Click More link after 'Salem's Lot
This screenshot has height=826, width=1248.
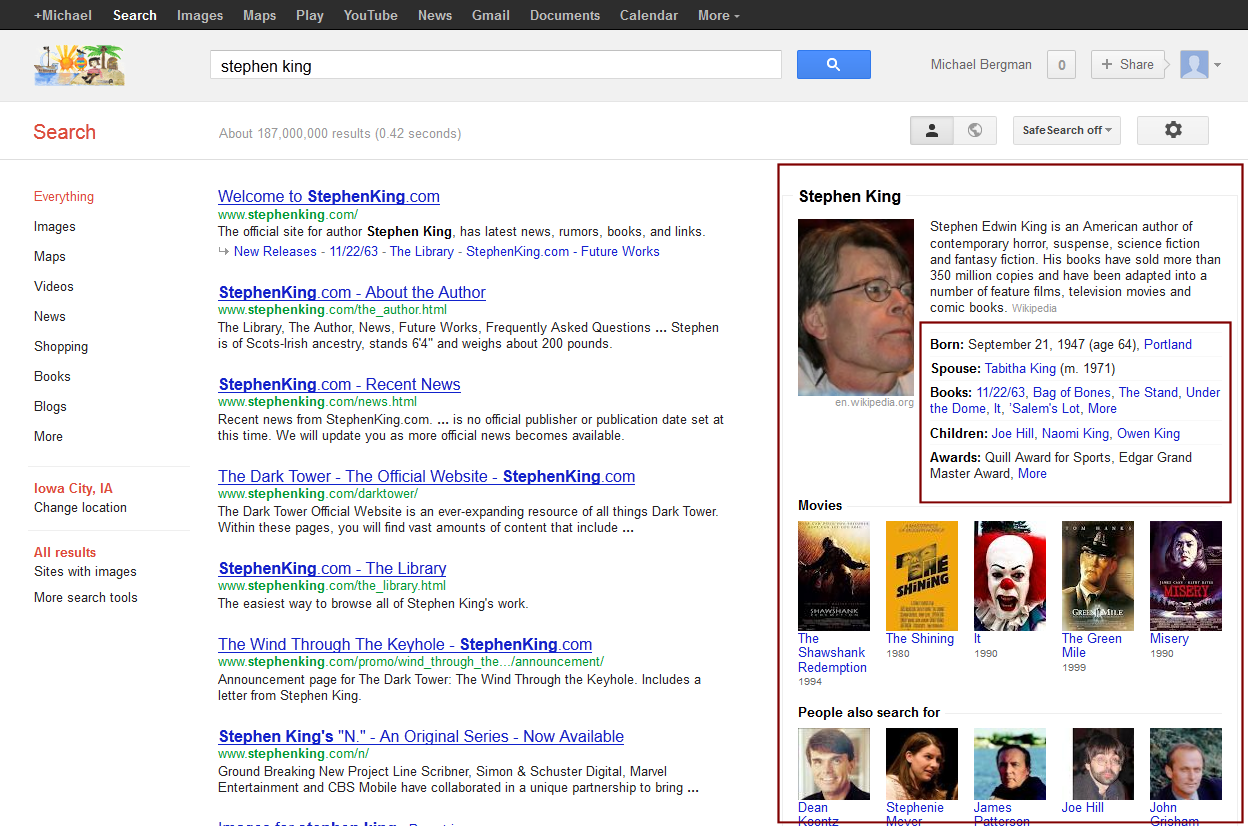point(1102,409)
